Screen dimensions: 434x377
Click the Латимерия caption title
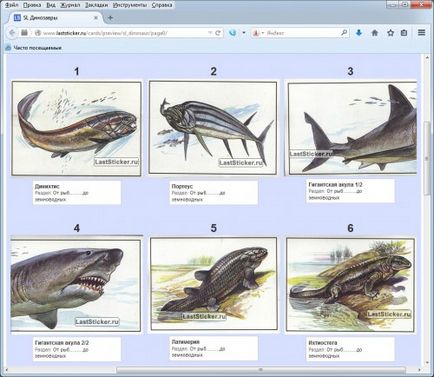pos(185,342)
